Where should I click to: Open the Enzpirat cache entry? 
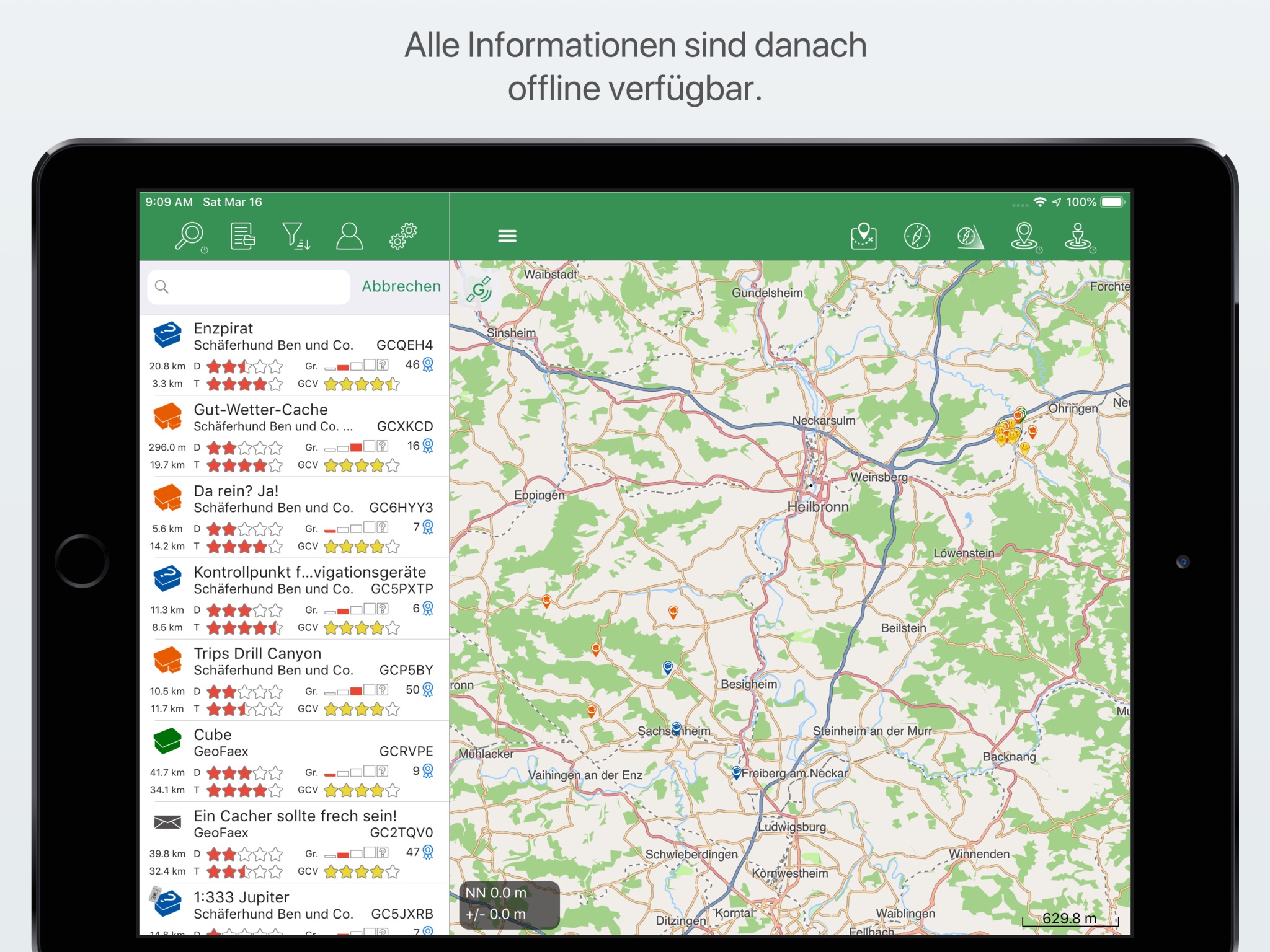point(294,355)
